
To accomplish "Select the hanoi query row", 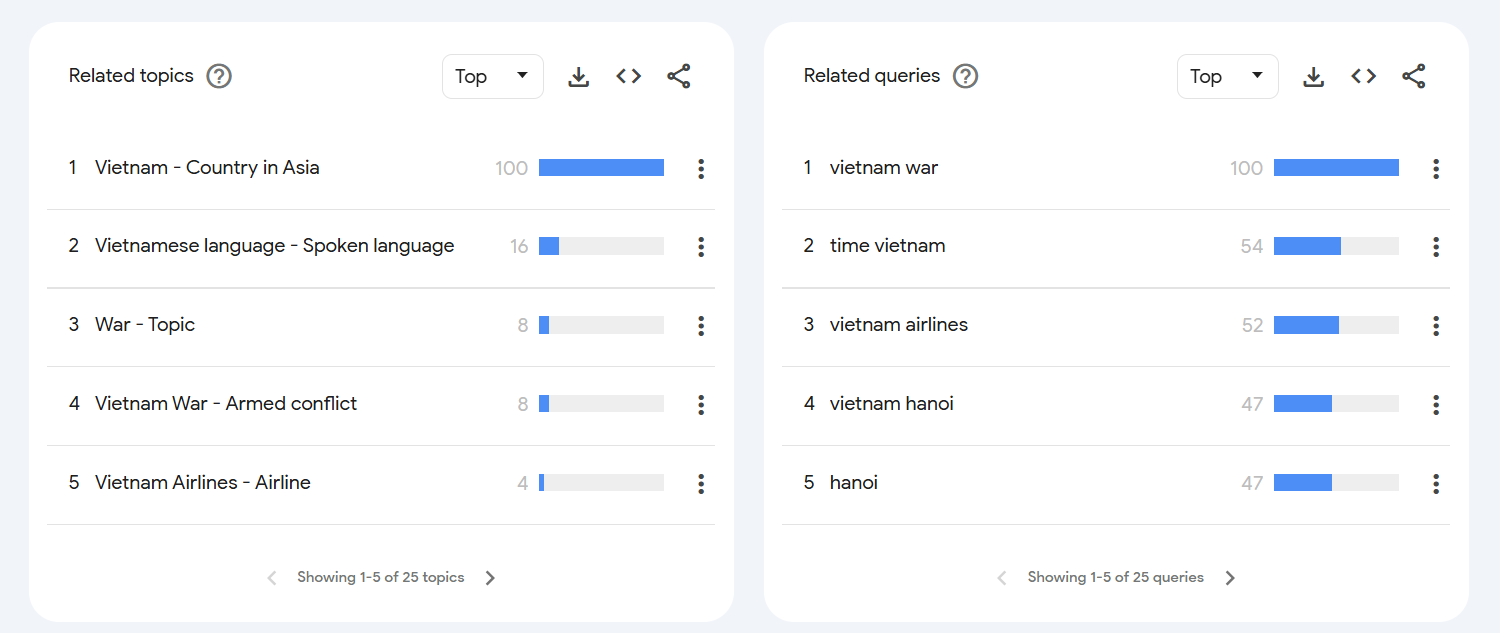I will coord(853,482).
